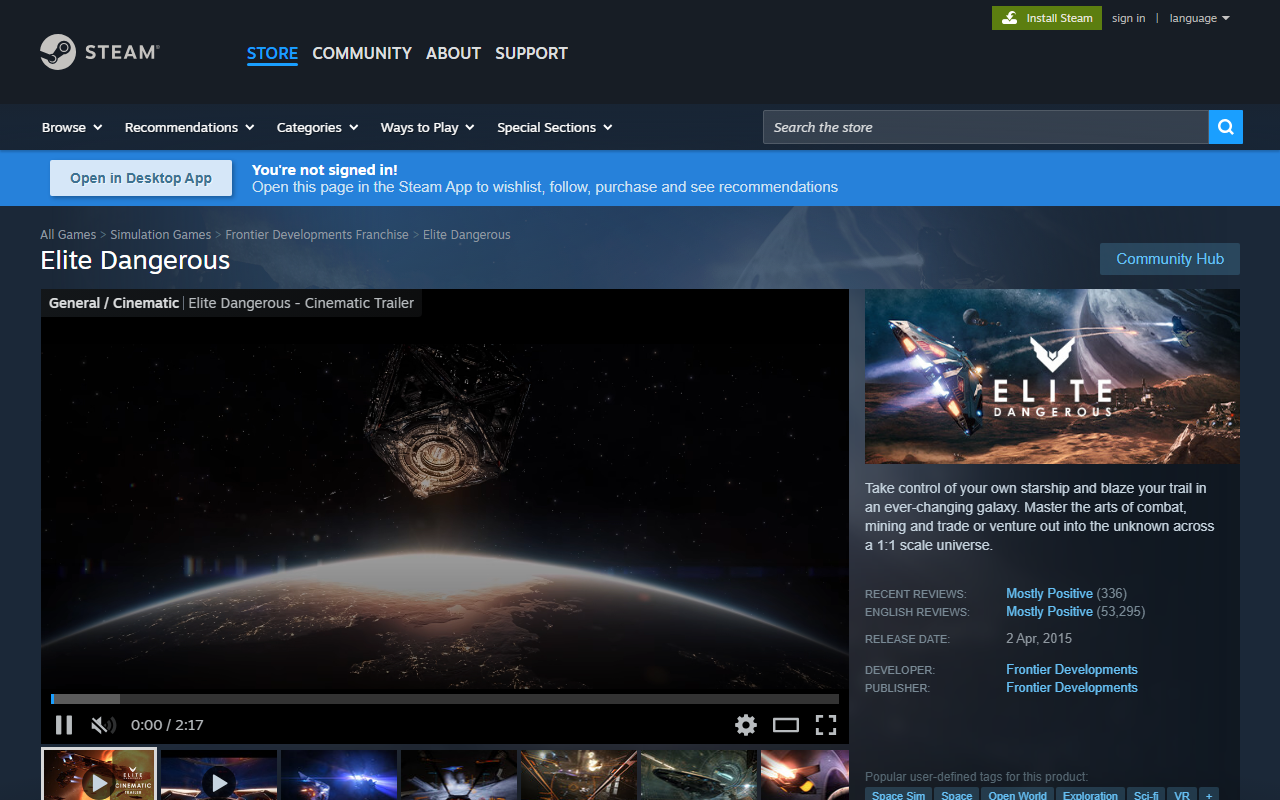Go to the STORE tab
This screenshot has height=800, width=1280.
[x=272, y=53]
